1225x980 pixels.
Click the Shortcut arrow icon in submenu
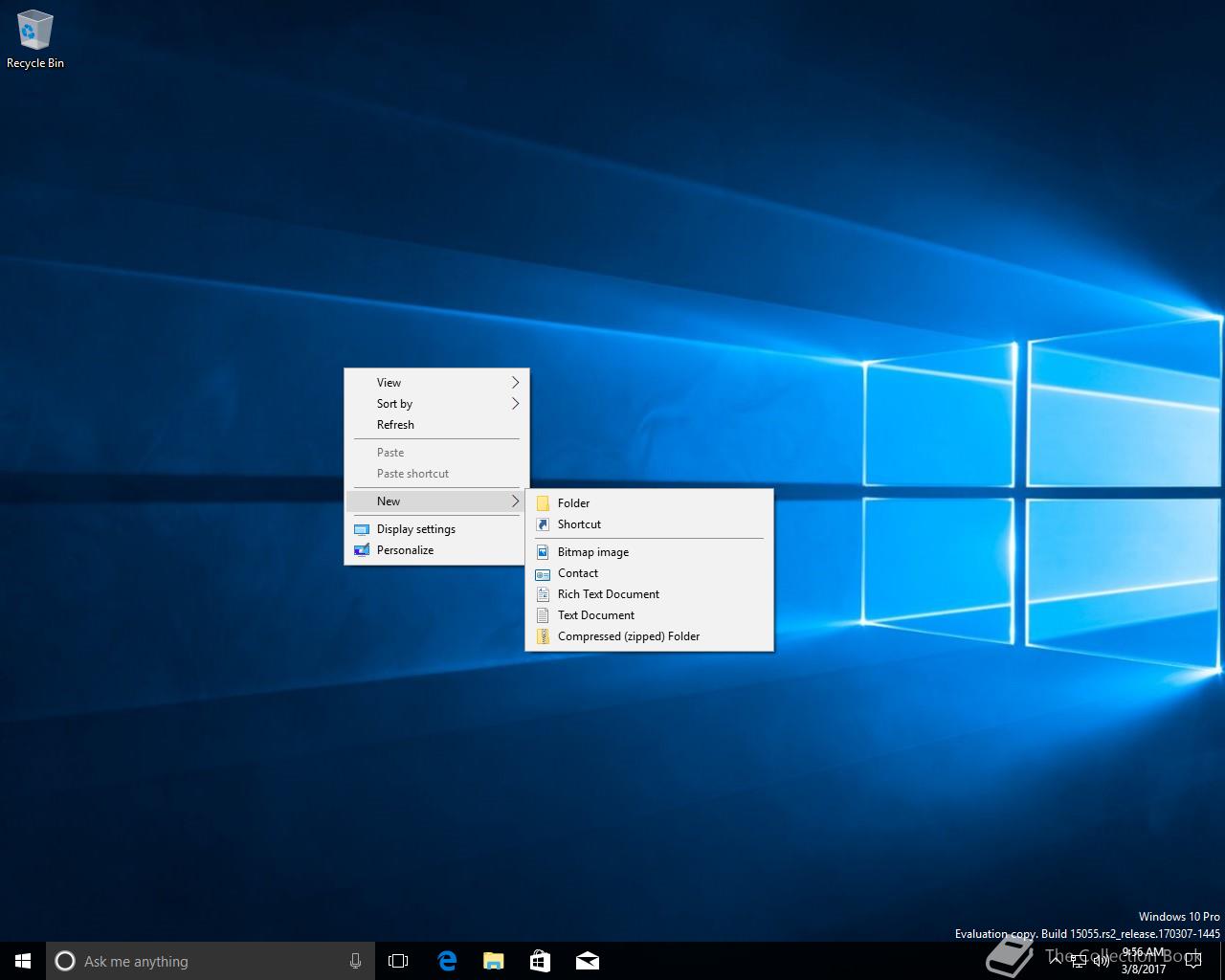tap(543, 523)
